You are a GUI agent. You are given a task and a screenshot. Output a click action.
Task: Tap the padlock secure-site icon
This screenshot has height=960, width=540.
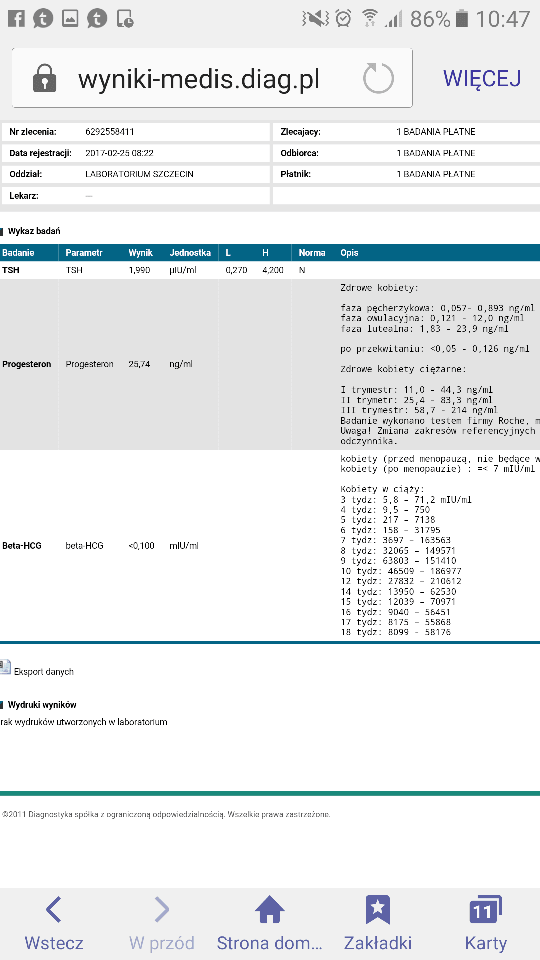(45, 78)
